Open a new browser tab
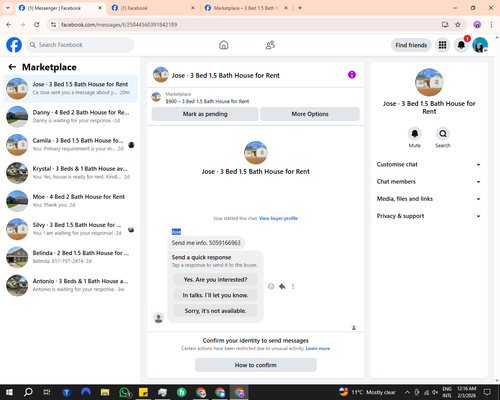Viewport: 500px width, 400px height. 300,8
